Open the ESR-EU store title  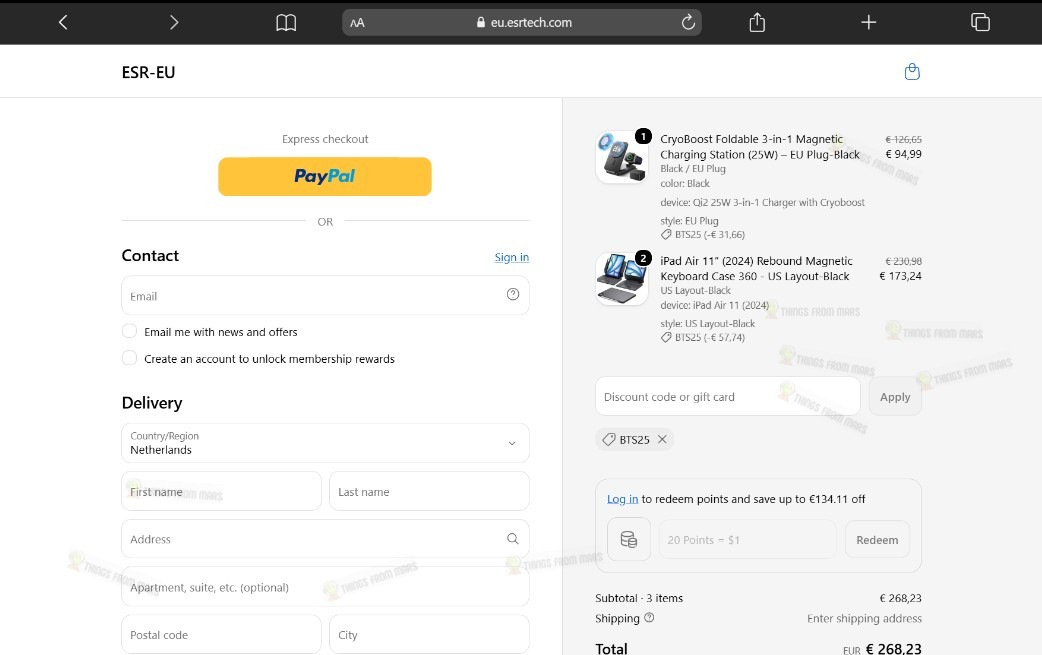[148, 72]
